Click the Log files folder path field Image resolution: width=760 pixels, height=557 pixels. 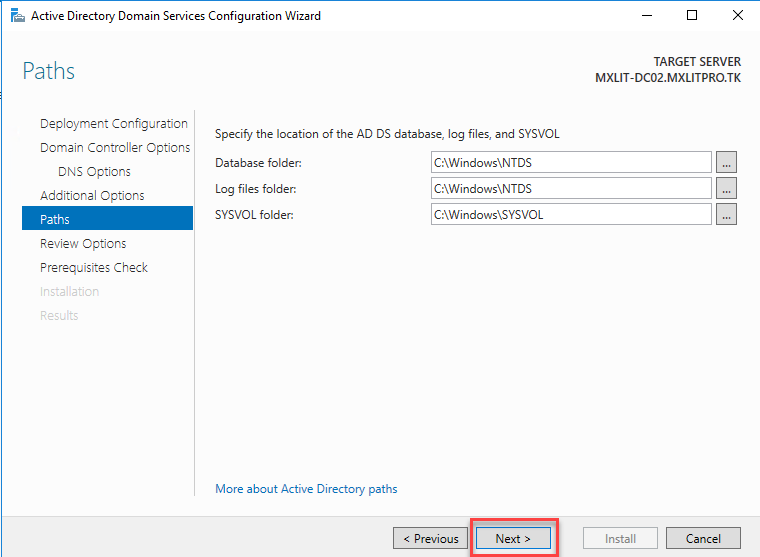[570, 188]
